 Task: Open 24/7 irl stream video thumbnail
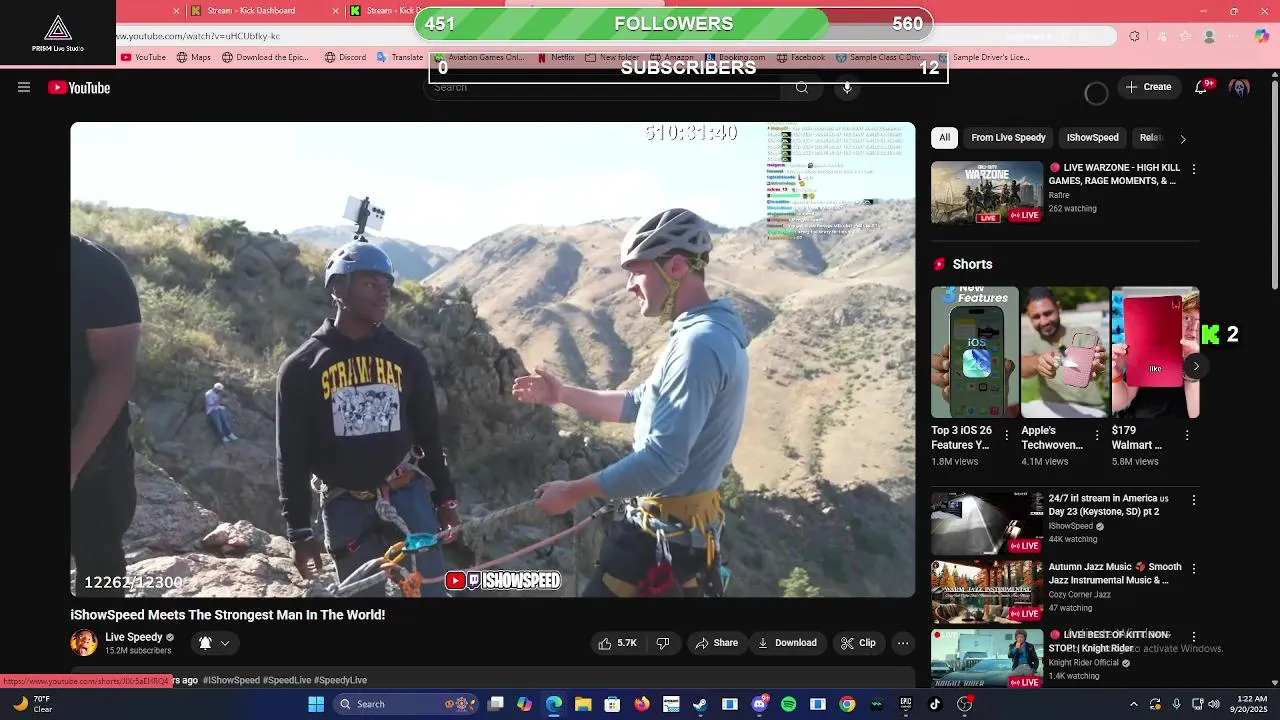click(987, 523)
